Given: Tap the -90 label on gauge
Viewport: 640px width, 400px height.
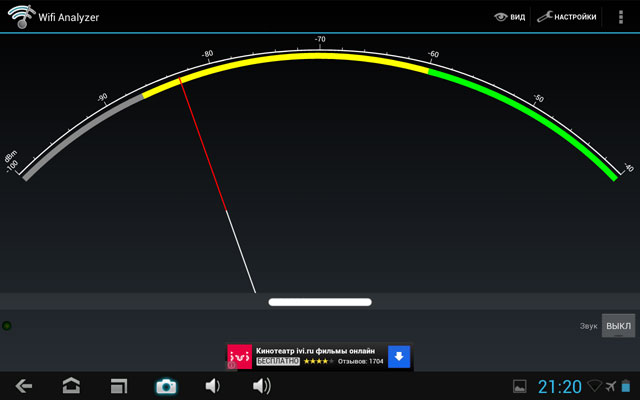Looking at the screenshot, I should click(x=102, y=97).
